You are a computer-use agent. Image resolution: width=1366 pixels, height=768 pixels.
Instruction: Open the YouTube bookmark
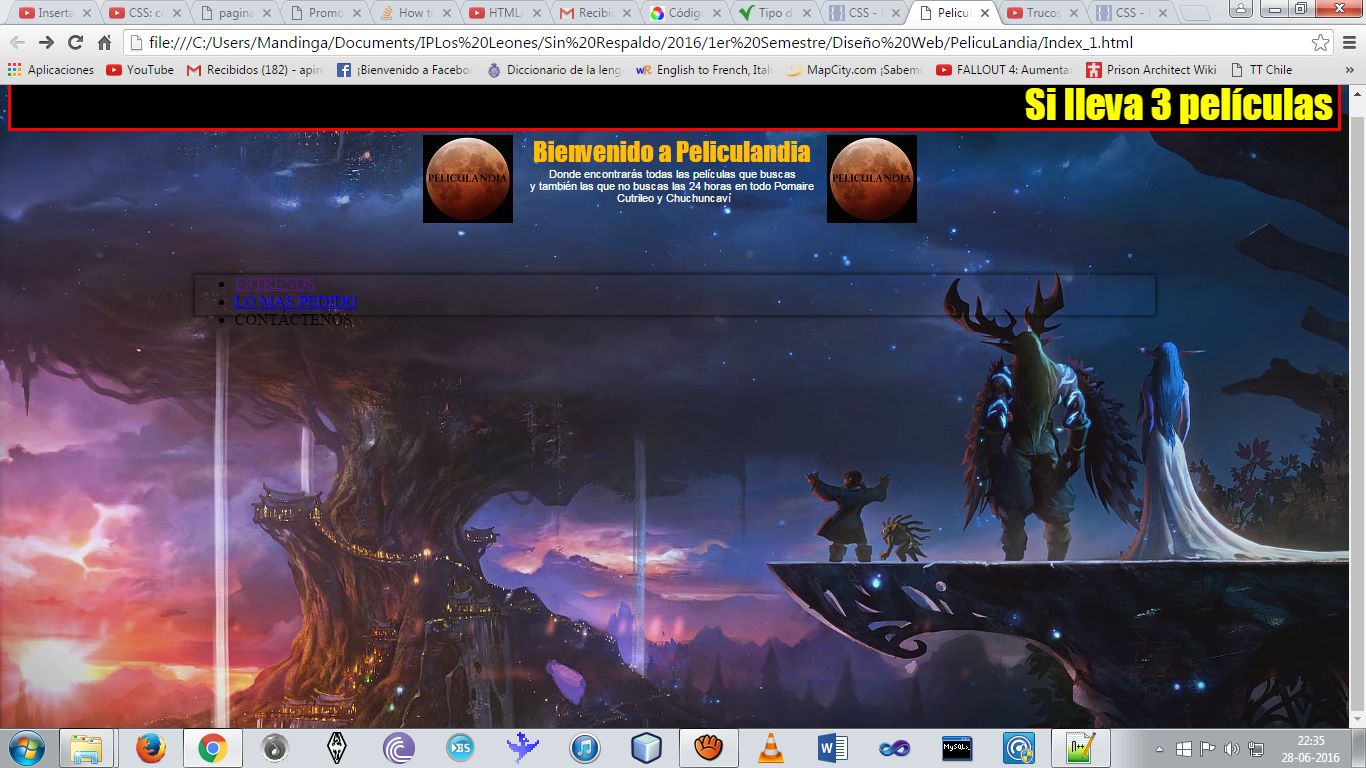pos(140,70)
